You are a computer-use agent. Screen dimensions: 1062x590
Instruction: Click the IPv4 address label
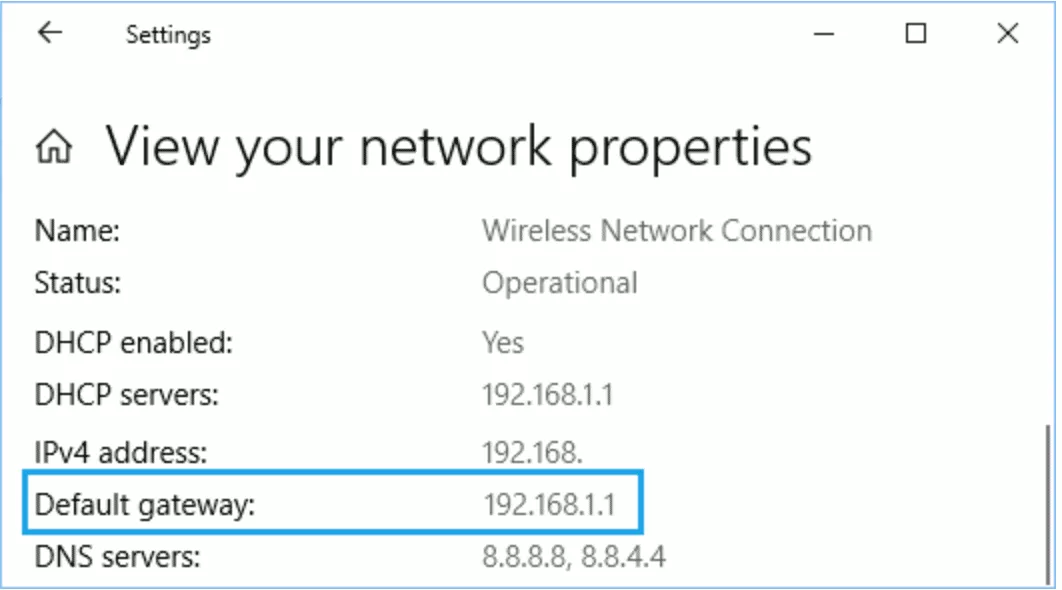tap(121, 452)
